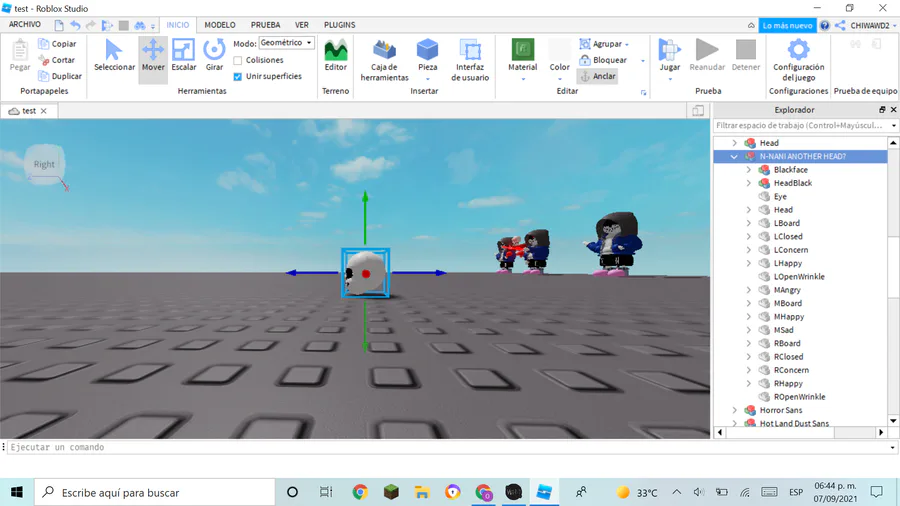Enable the Colisiones checkbox
This screenshot has height=506, width=900.
pos(238,60)
